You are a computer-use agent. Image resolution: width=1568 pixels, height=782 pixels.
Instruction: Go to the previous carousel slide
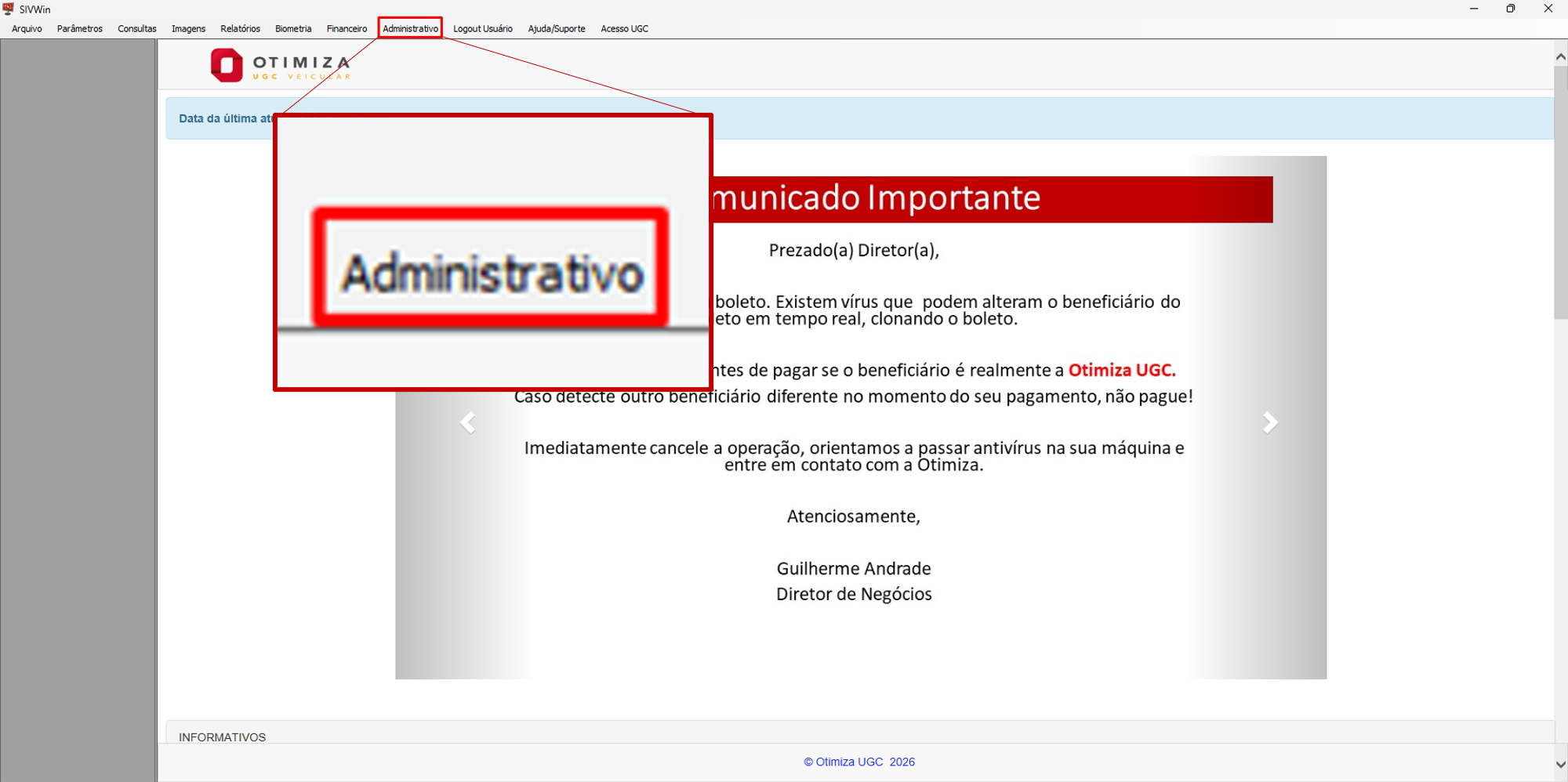[x=467, y=422]
